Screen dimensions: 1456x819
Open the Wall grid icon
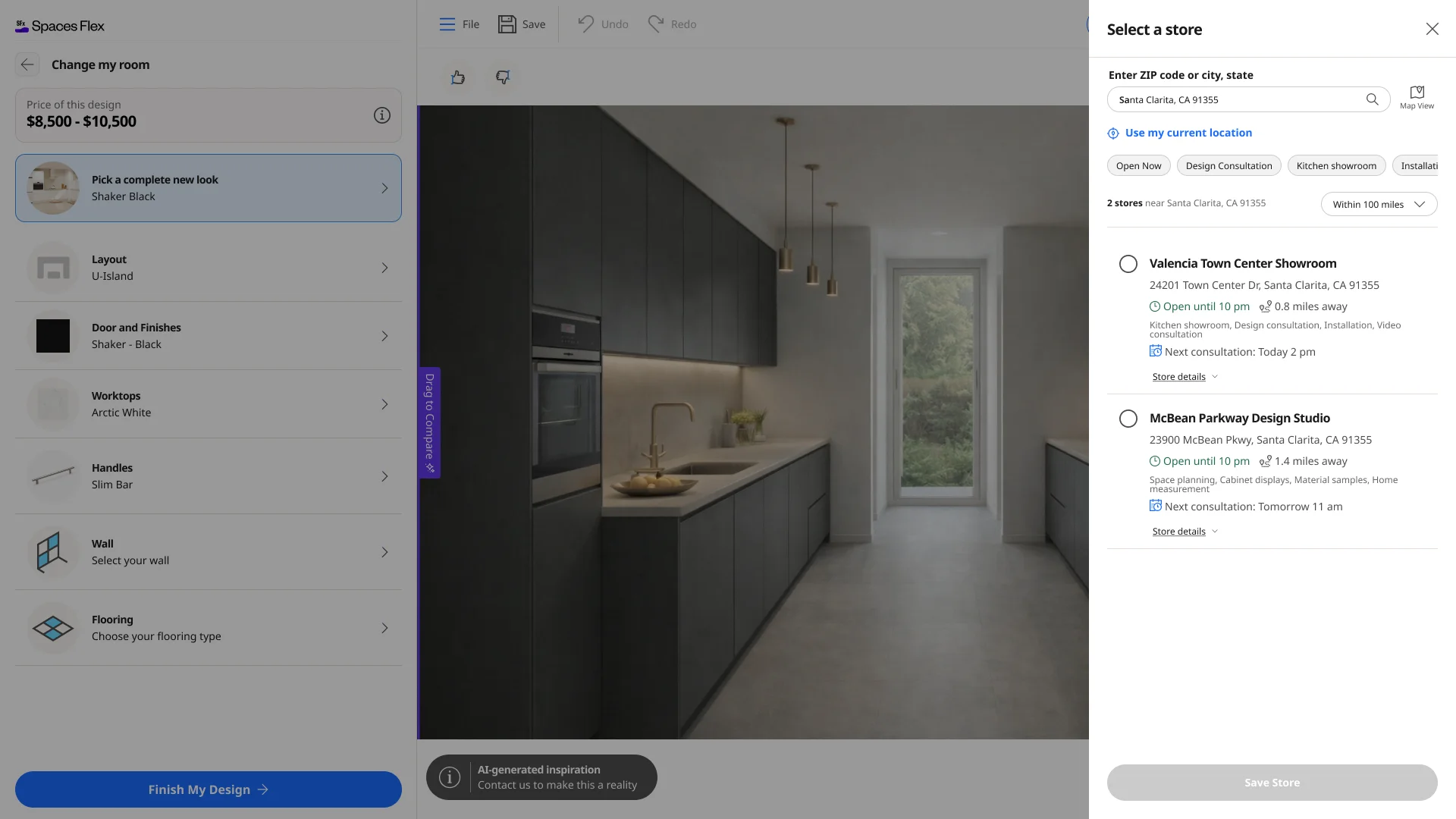tap(53, 552)
